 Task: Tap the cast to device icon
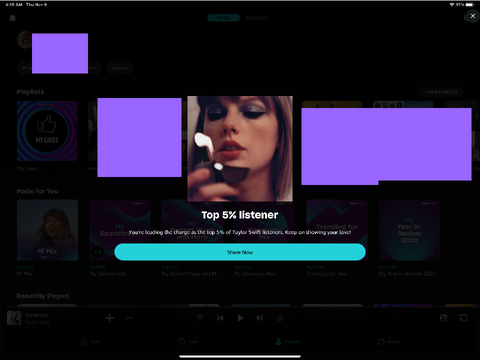[463, 318]
